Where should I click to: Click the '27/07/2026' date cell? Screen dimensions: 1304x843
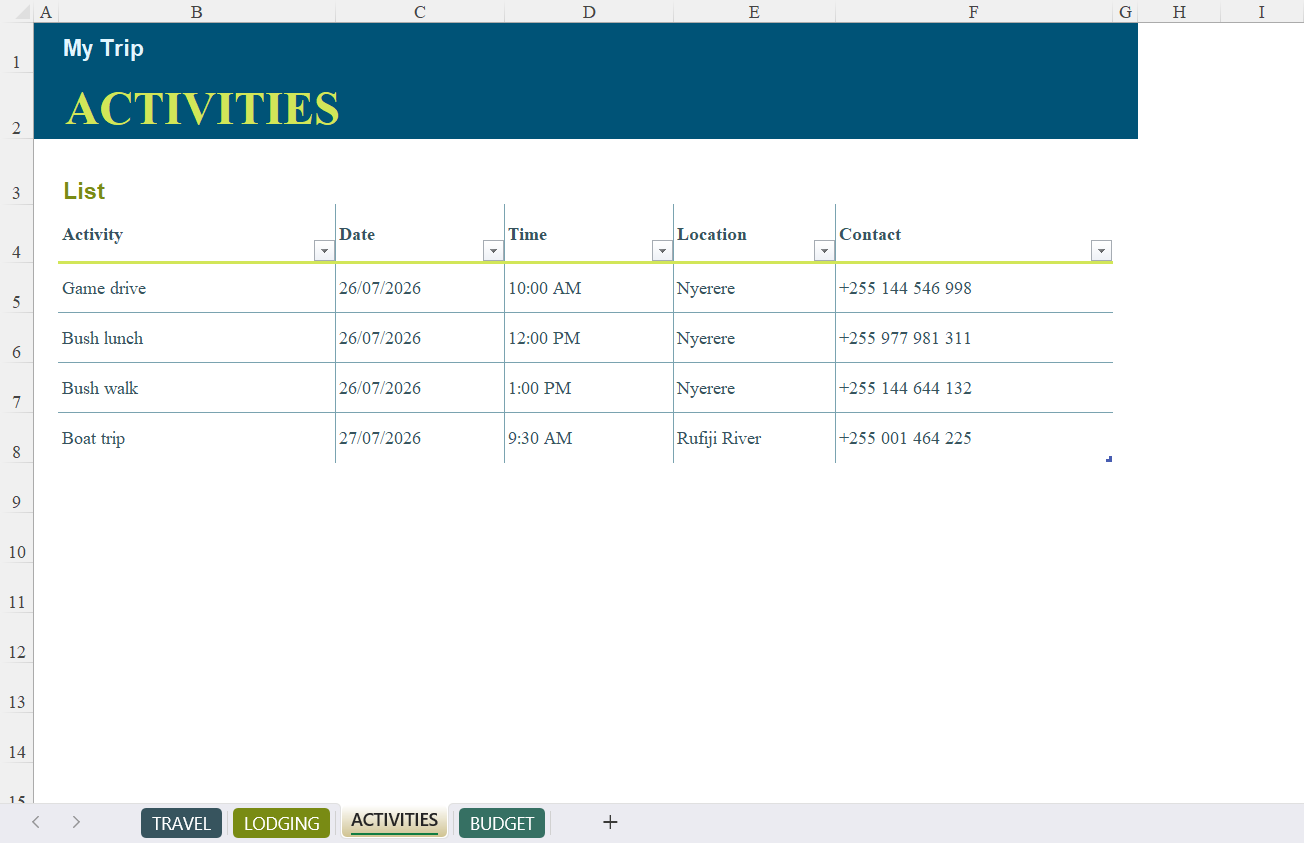click(420, 438)
